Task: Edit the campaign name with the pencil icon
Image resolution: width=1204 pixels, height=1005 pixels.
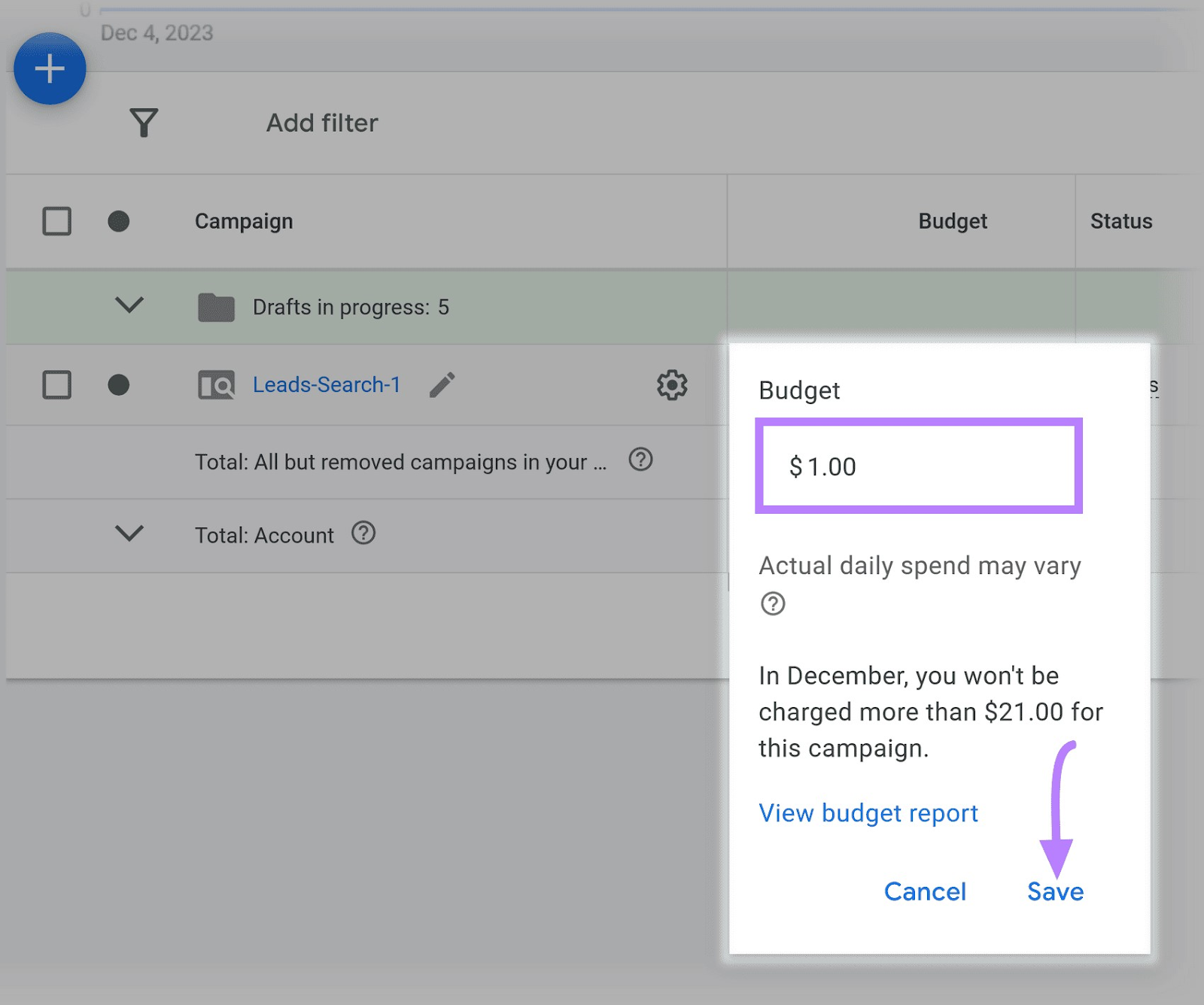Action: coord(442,384)
